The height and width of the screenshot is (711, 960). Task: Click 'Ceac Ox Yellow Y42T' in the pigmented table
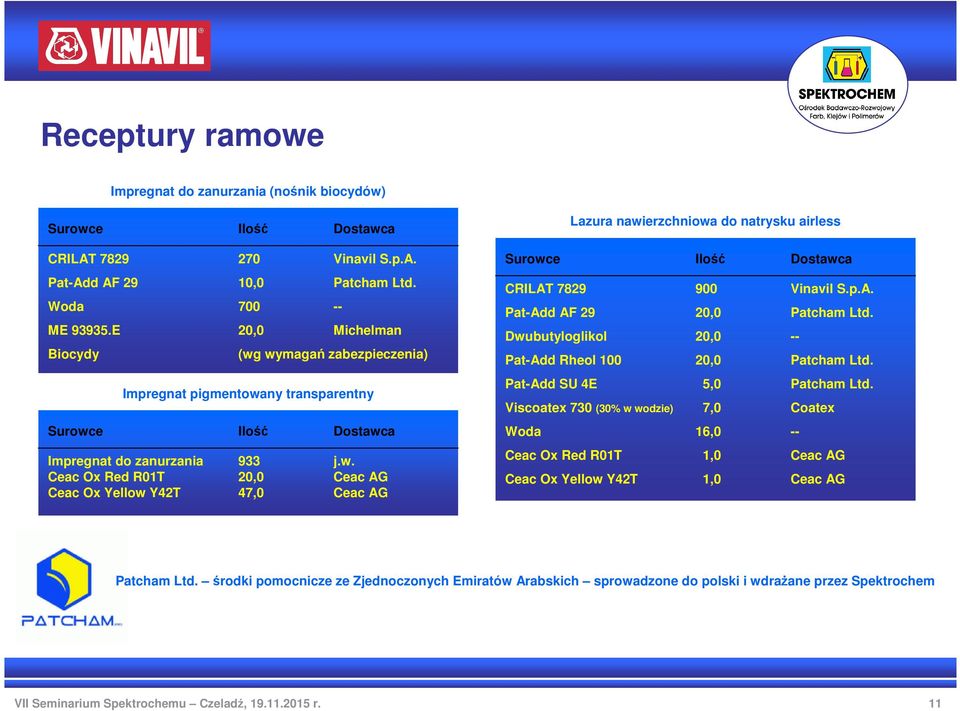[x=114, y=492]
